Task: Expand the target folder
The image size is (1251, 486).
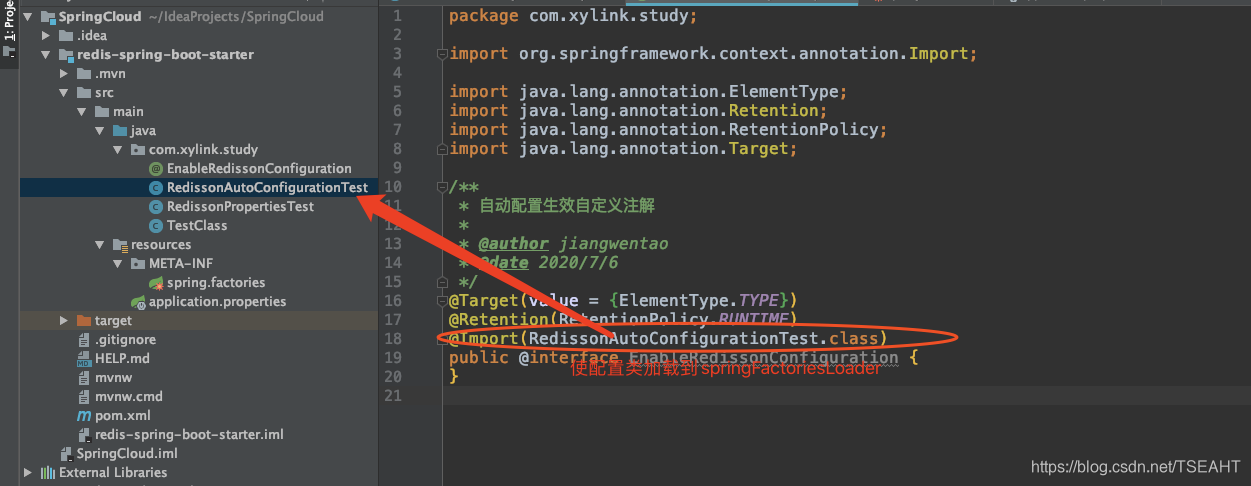Action: (64, 321)
